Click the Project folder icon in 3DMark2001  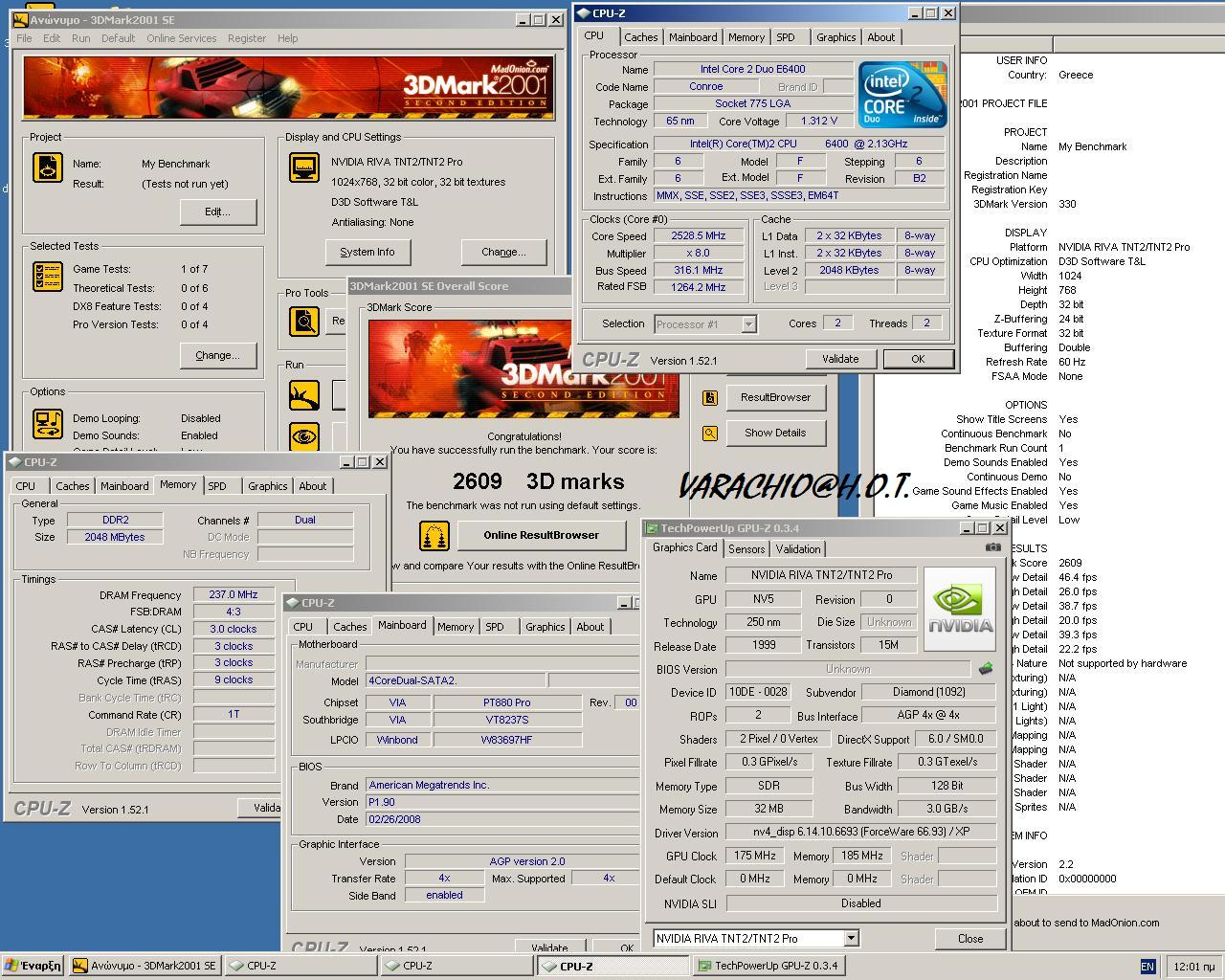click(x=48, y=167)
